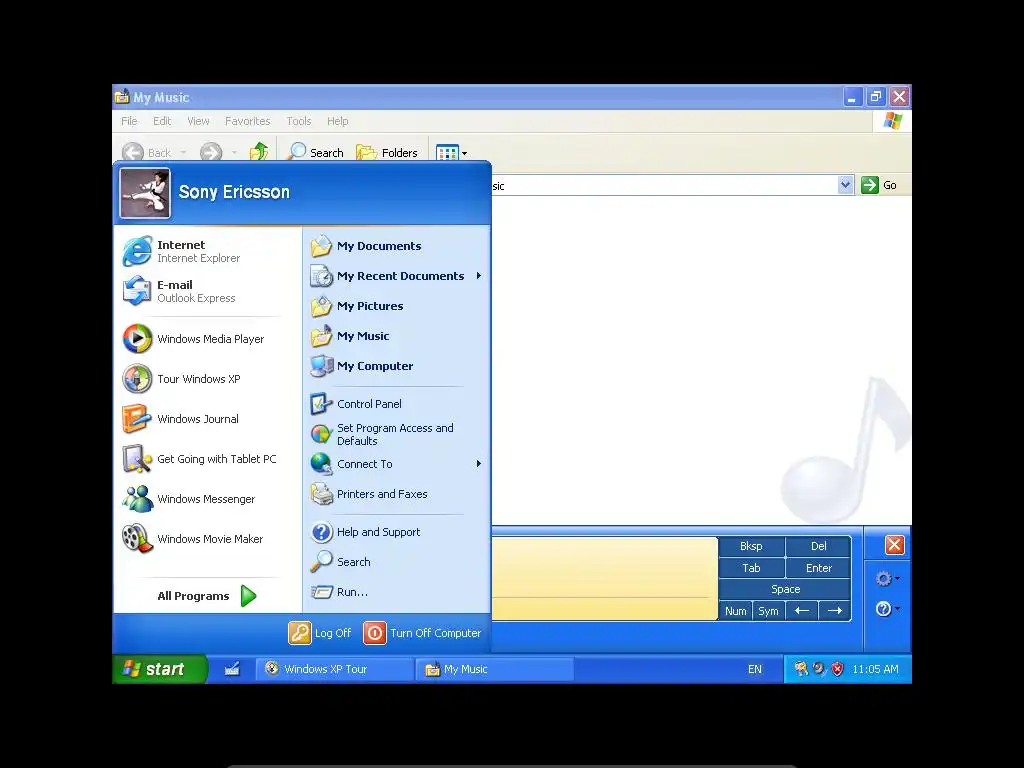Open the Help menu
1024x768 pixels.
point(338,121)
